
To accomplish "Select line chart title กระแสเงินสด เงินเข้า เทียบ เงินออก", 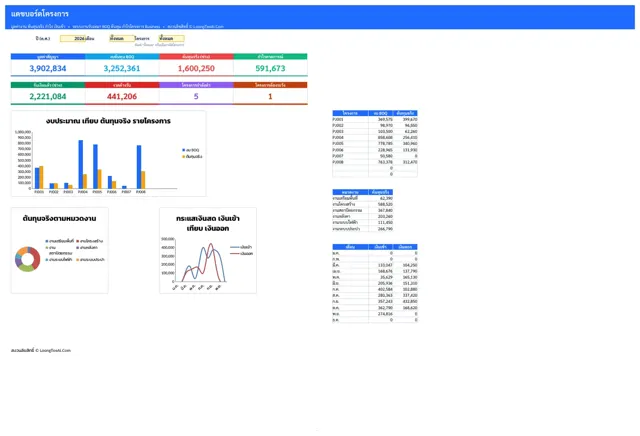I will (x=208, y=223).
